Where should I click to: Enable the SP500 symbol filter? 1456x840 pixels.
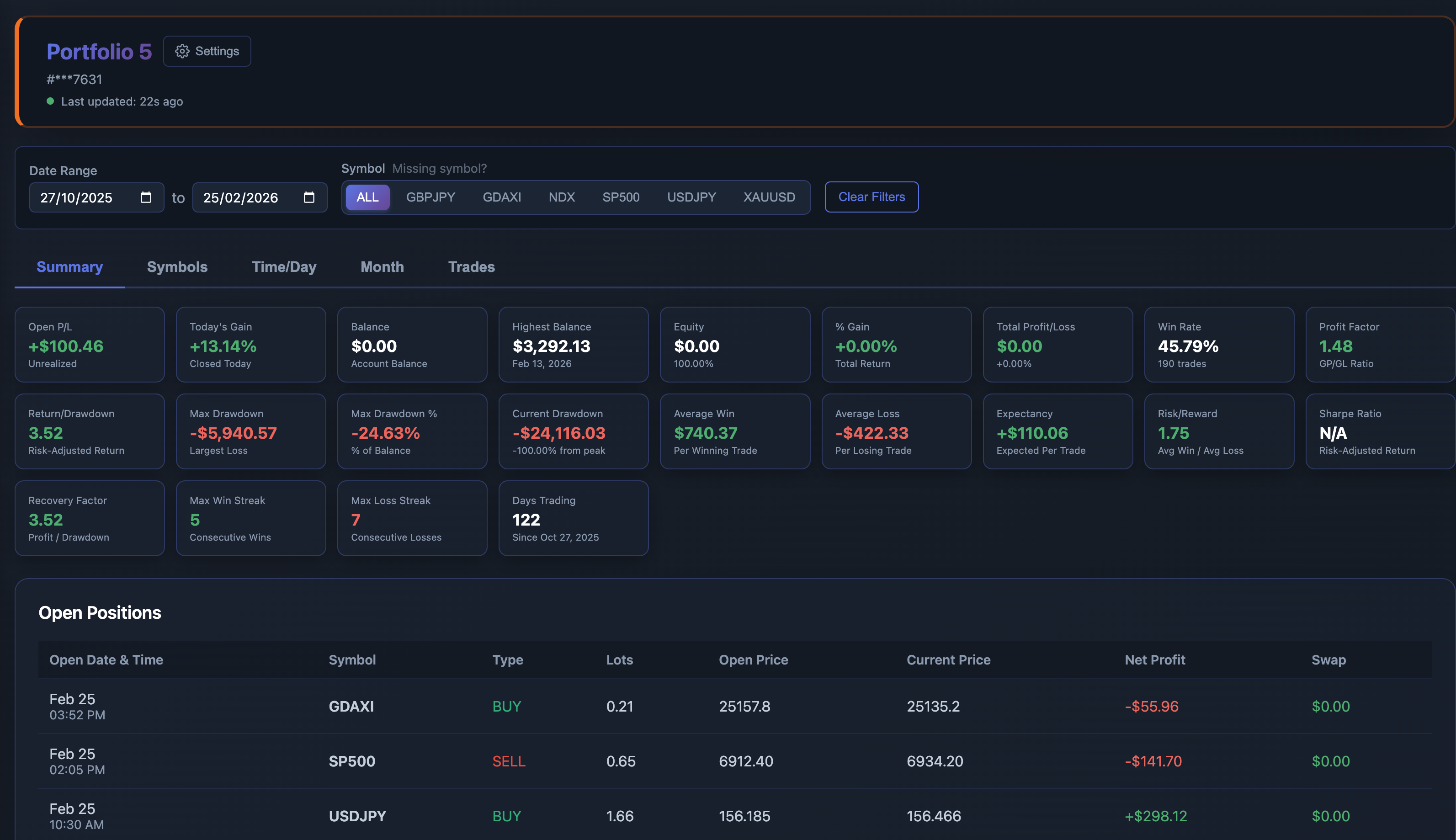coord(621,197)
